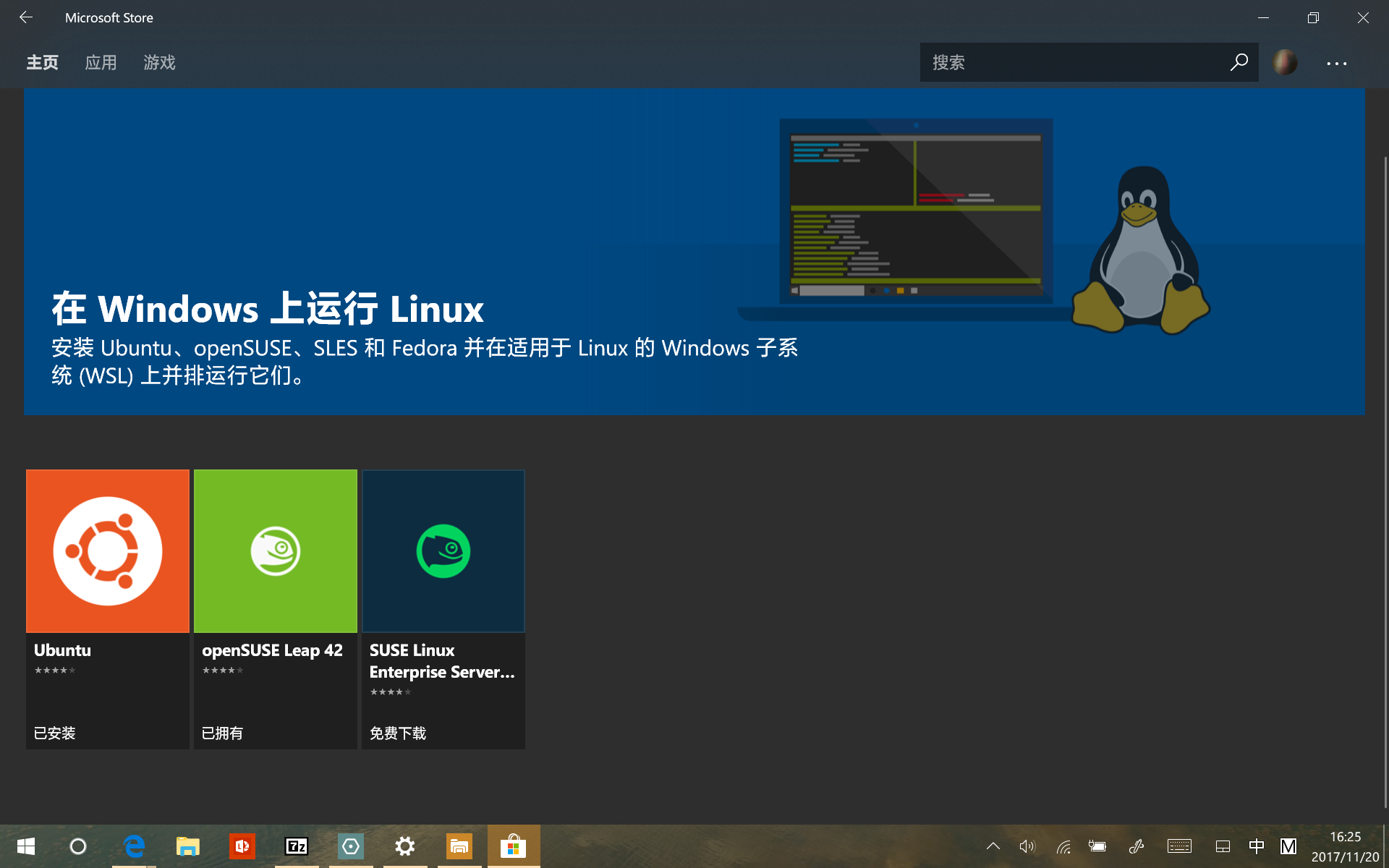Click the back arrow in title bar
Viewport: 1389px width, 868px height.
pyautogui.click(x=26, y=17)
